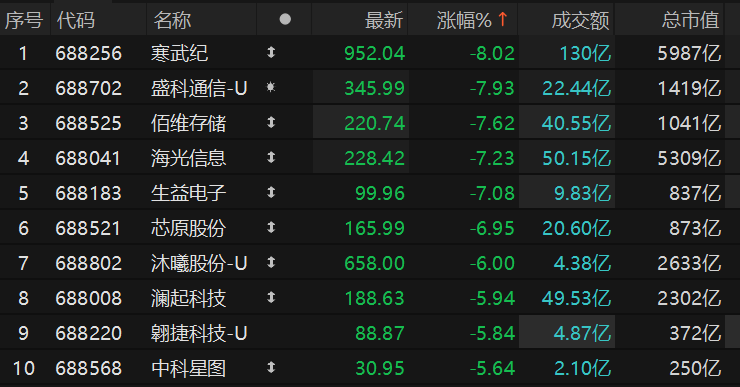Sort by the 涨幅% column header
This screenshot has height=387, width=740.
click(464, 20)
